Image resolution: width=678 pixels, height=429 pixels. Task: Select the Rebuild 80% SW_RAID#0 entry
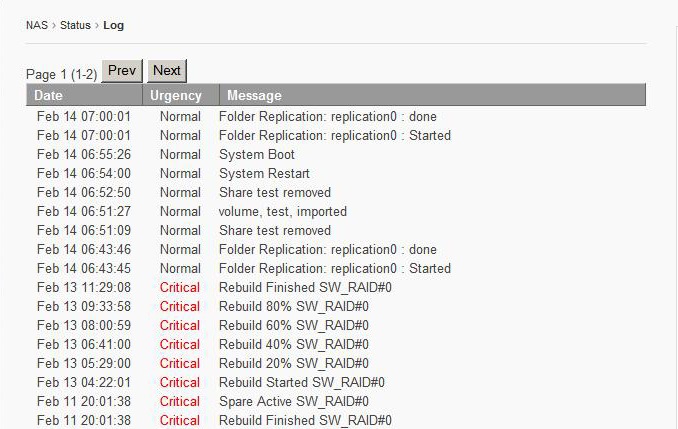tap(294, 306)
